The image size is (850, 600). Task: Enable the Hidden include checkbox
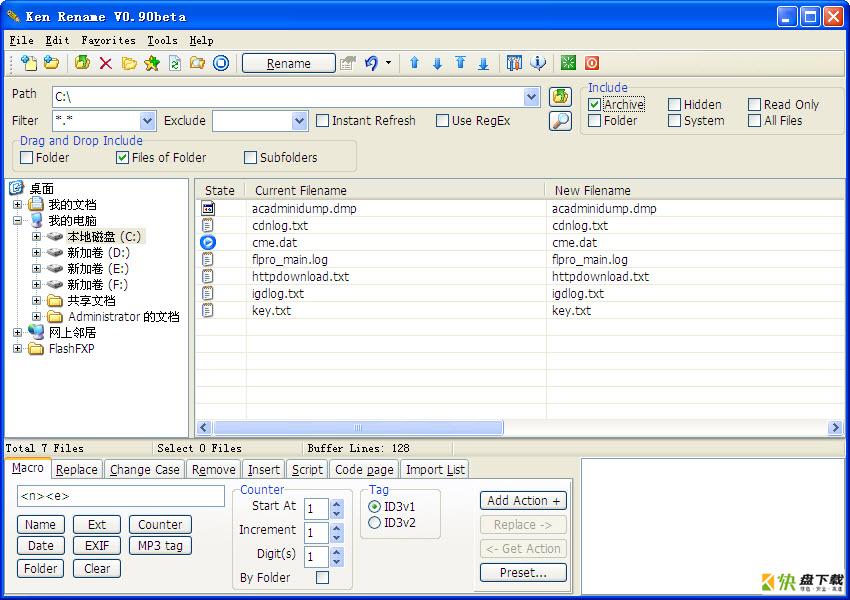click(674, 105)
